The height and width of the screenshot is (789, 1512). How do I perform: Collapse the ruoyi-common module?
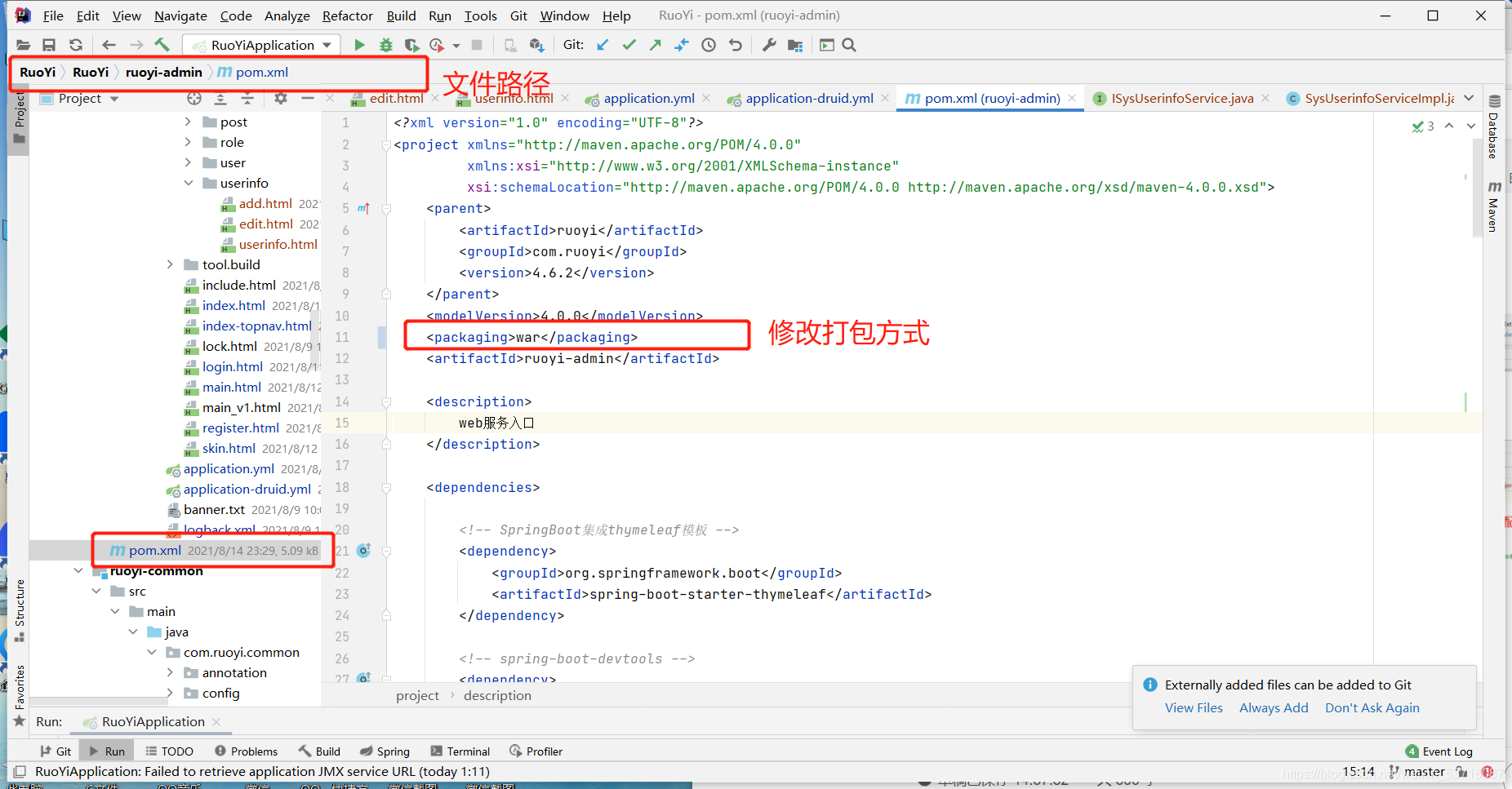coord(78,570)
